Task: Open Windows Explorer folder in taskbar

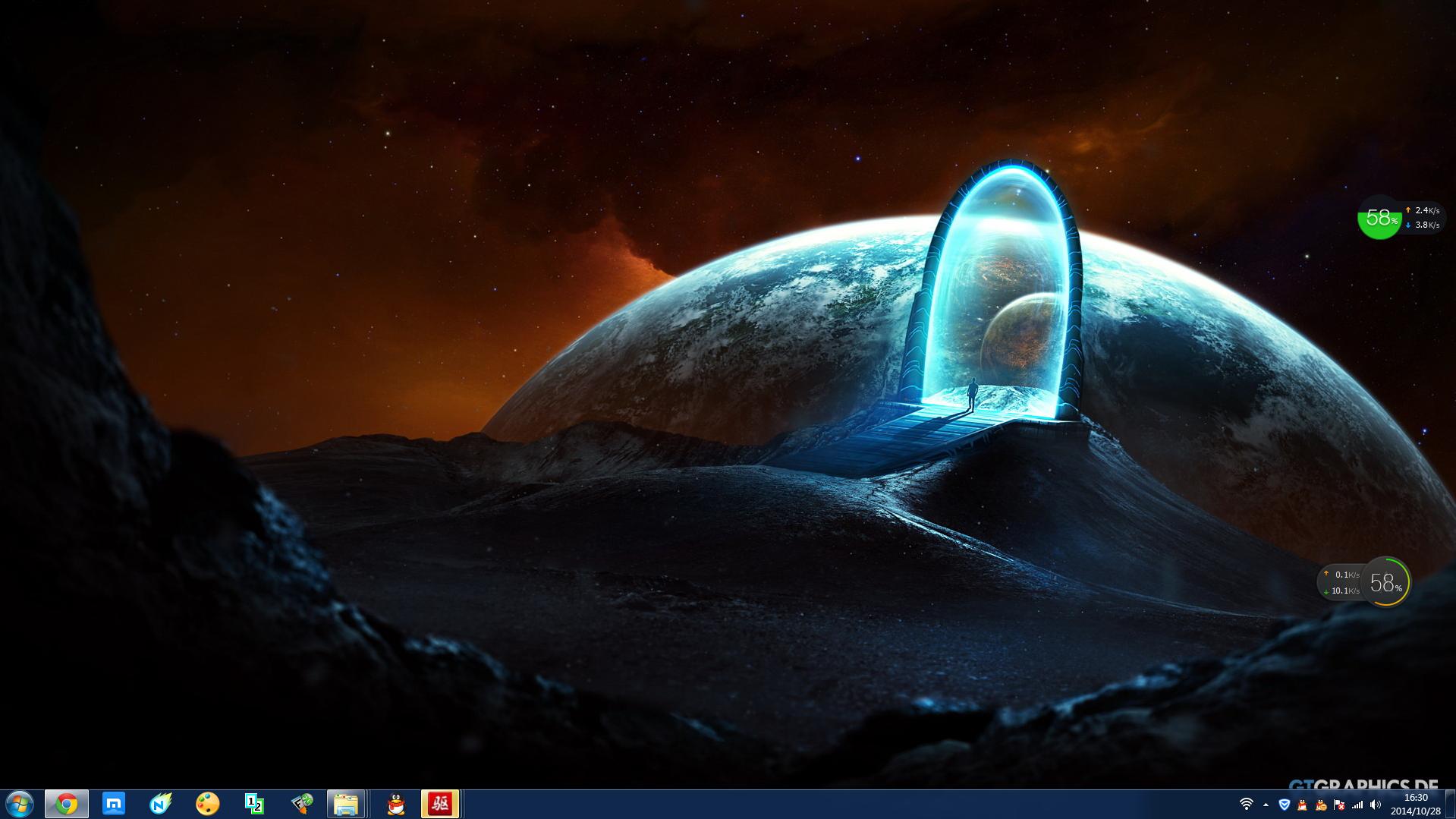Action: point(347,804)
